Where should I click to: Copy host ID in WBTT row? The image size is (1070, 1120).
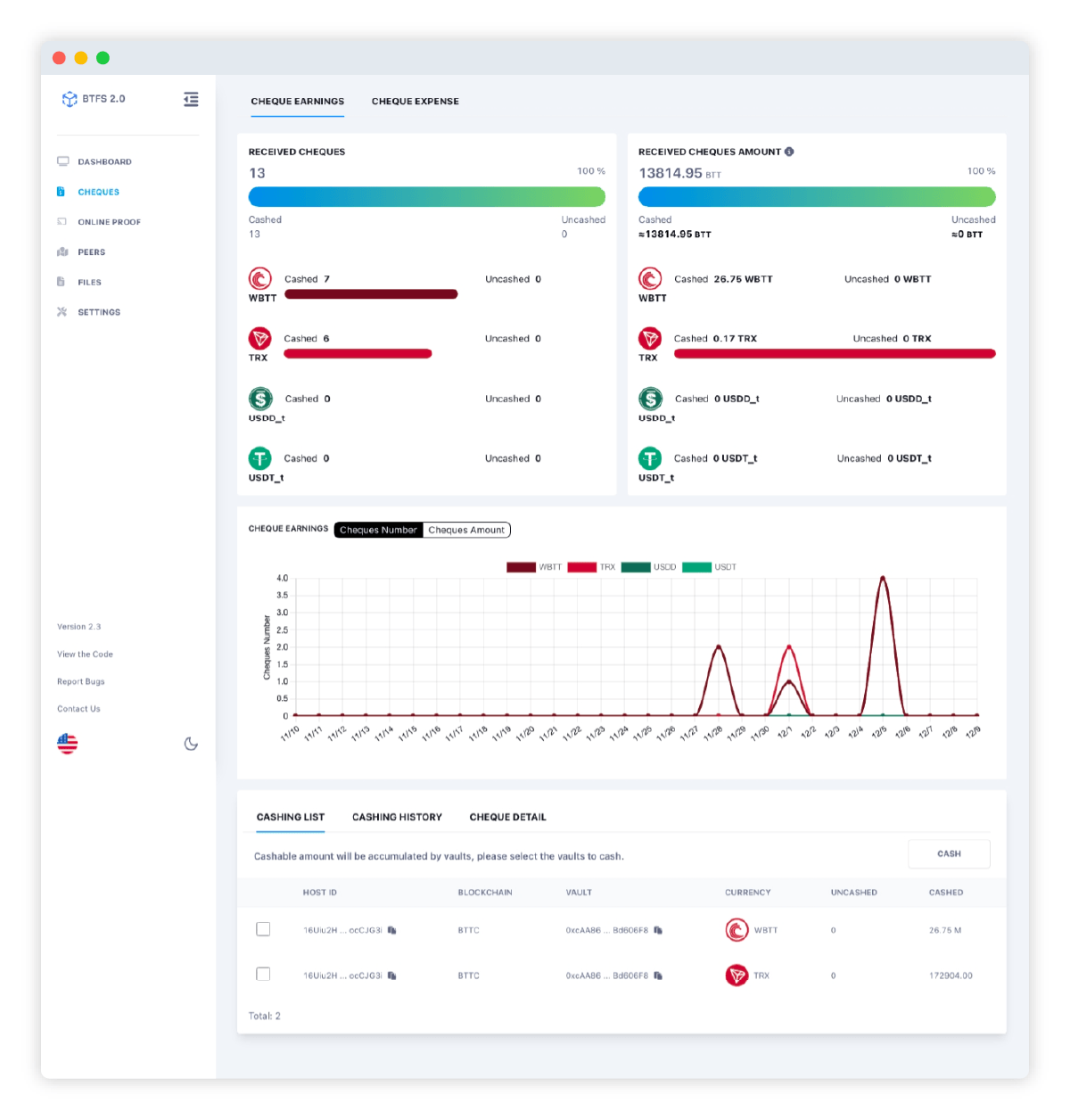(391, 930)
